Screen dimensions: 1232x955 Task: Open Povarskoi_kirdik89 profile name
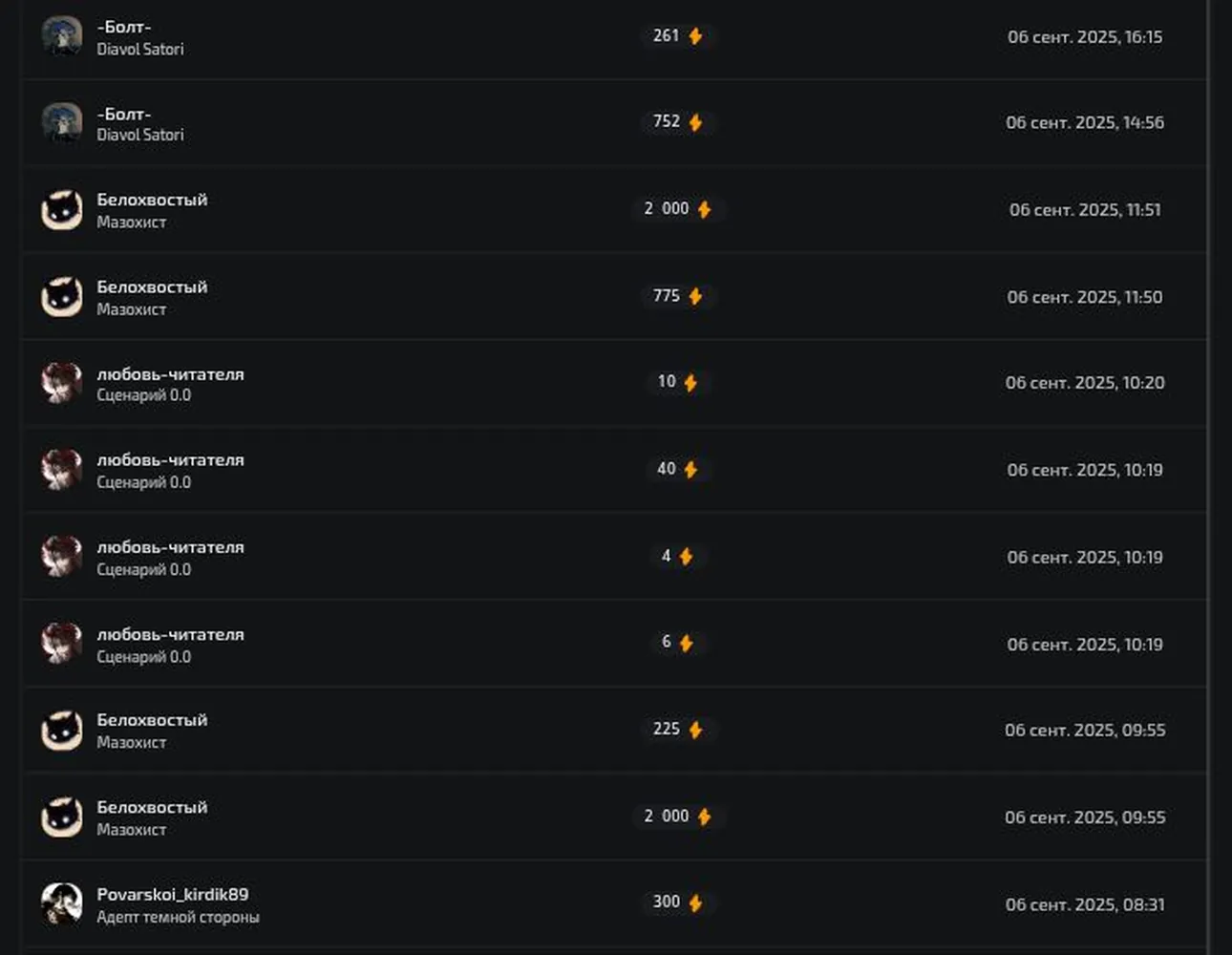point(173,894)
